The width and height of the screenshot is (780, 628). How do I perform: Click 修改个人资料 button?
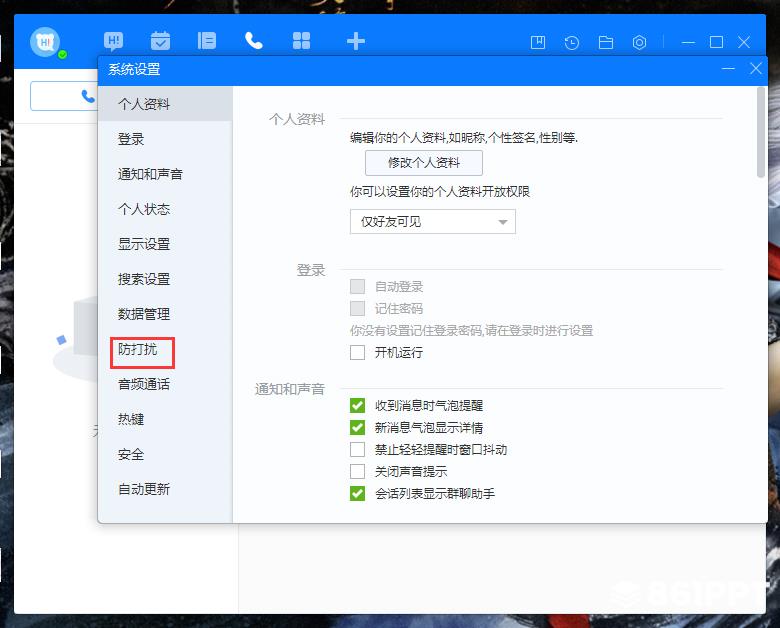(x=424, y=163)
